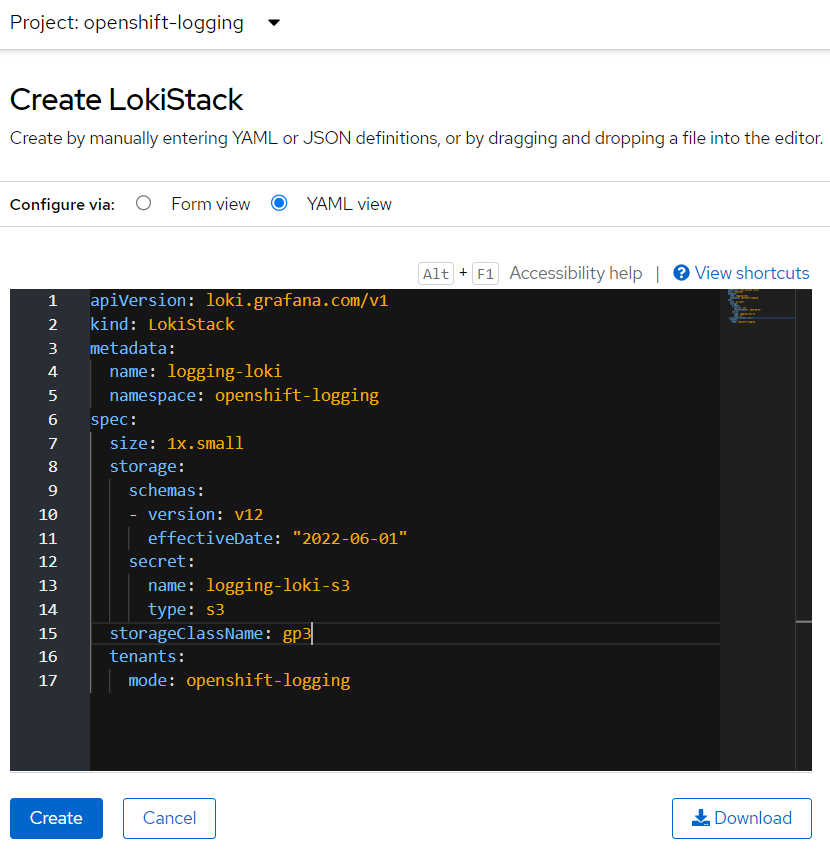Viewport: 830px width, 849px height.
Task: Click the mode: openshift-logging line
Action: tap(239, 680)
